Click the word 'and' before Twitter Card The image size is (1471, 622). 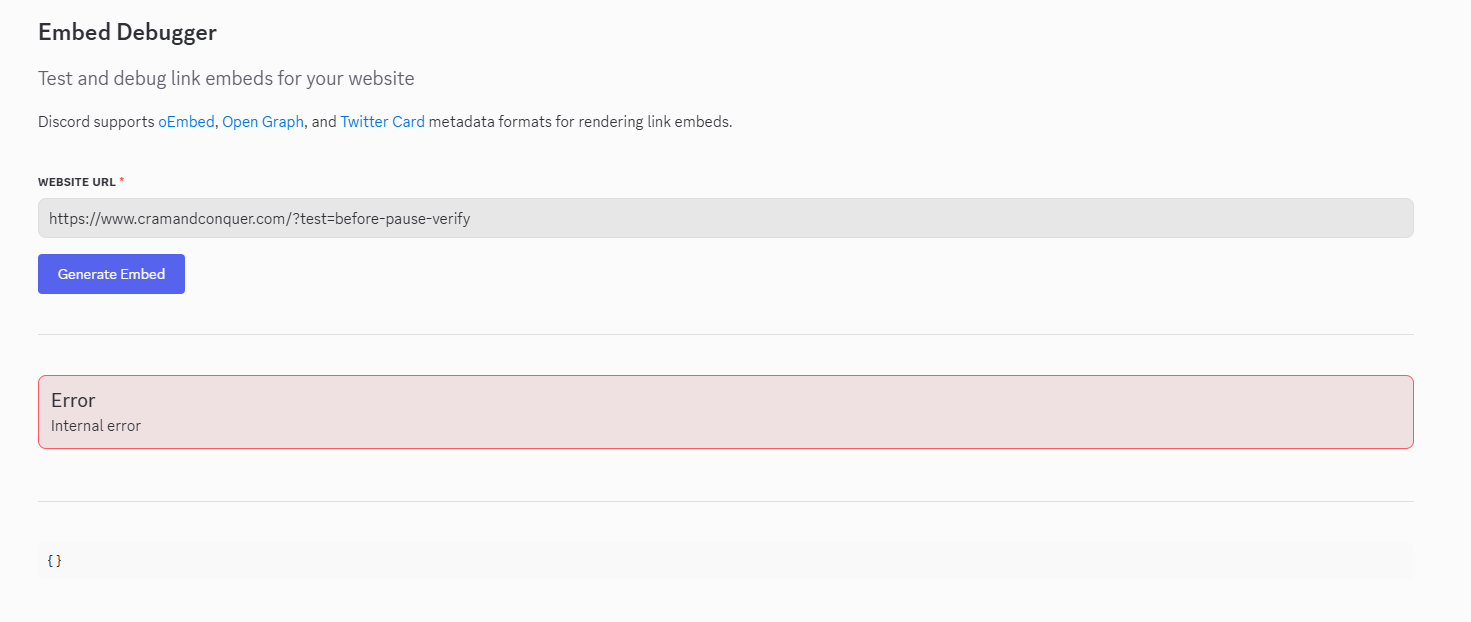click(324, 122)
